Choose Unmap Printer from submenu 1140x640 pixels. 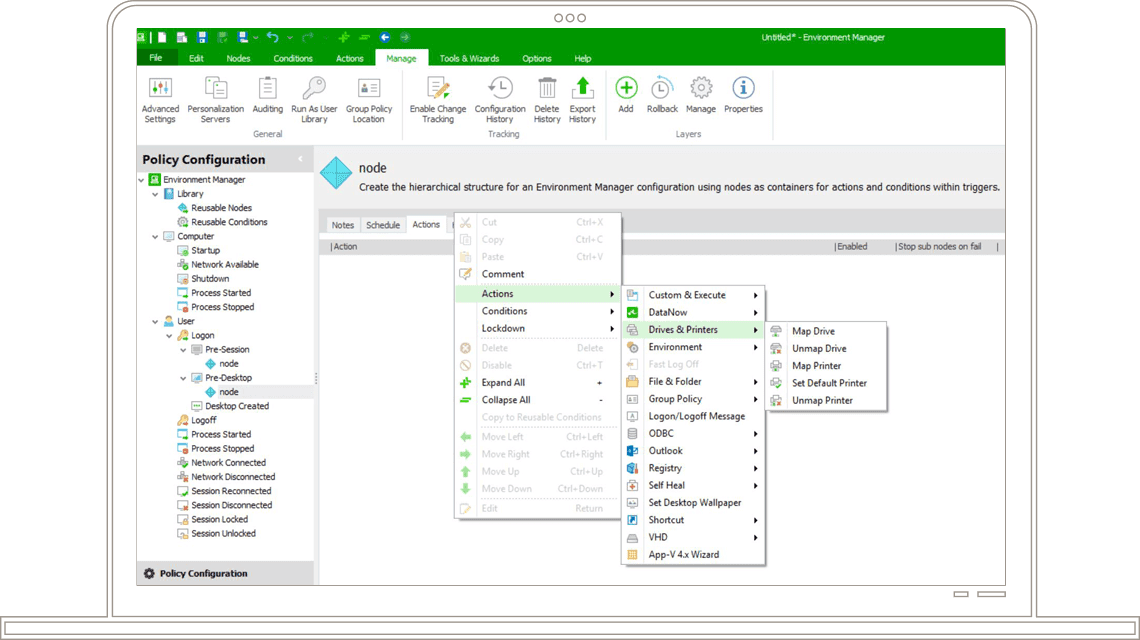pyautogui.click(x=827, y=401)
